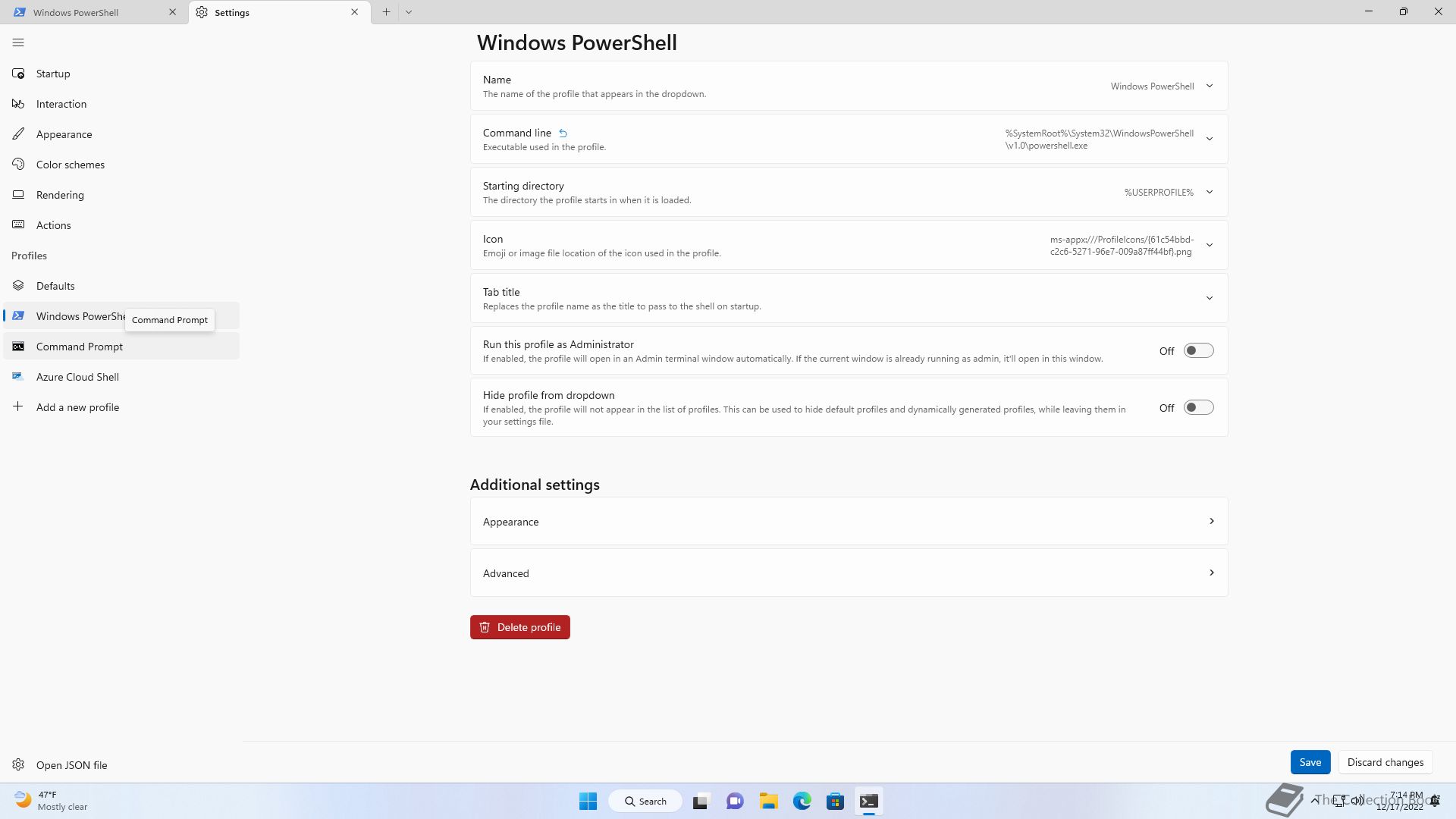Screen dimensions: 1456x819
Task: Click the Windows PowerShell profile icon
Action: 18,316
